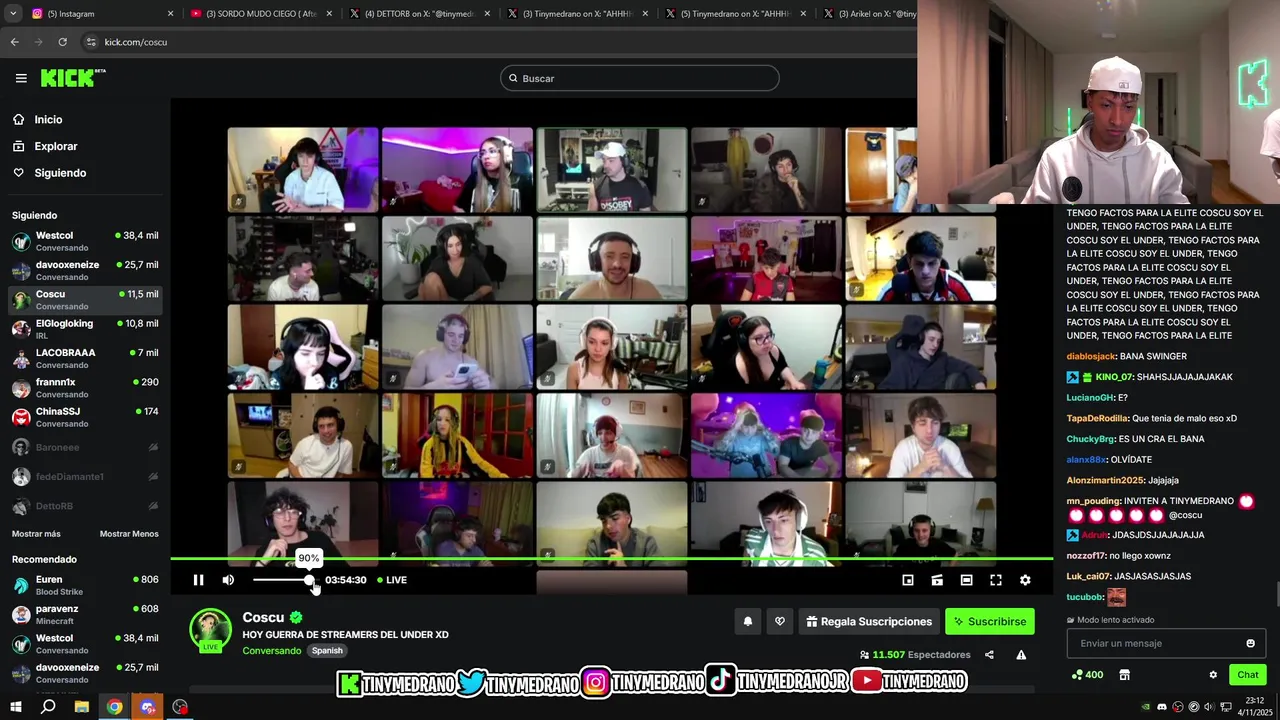1280x720 pixels.
Task: Focus the Buscar search field
Action: coord(640,78)
